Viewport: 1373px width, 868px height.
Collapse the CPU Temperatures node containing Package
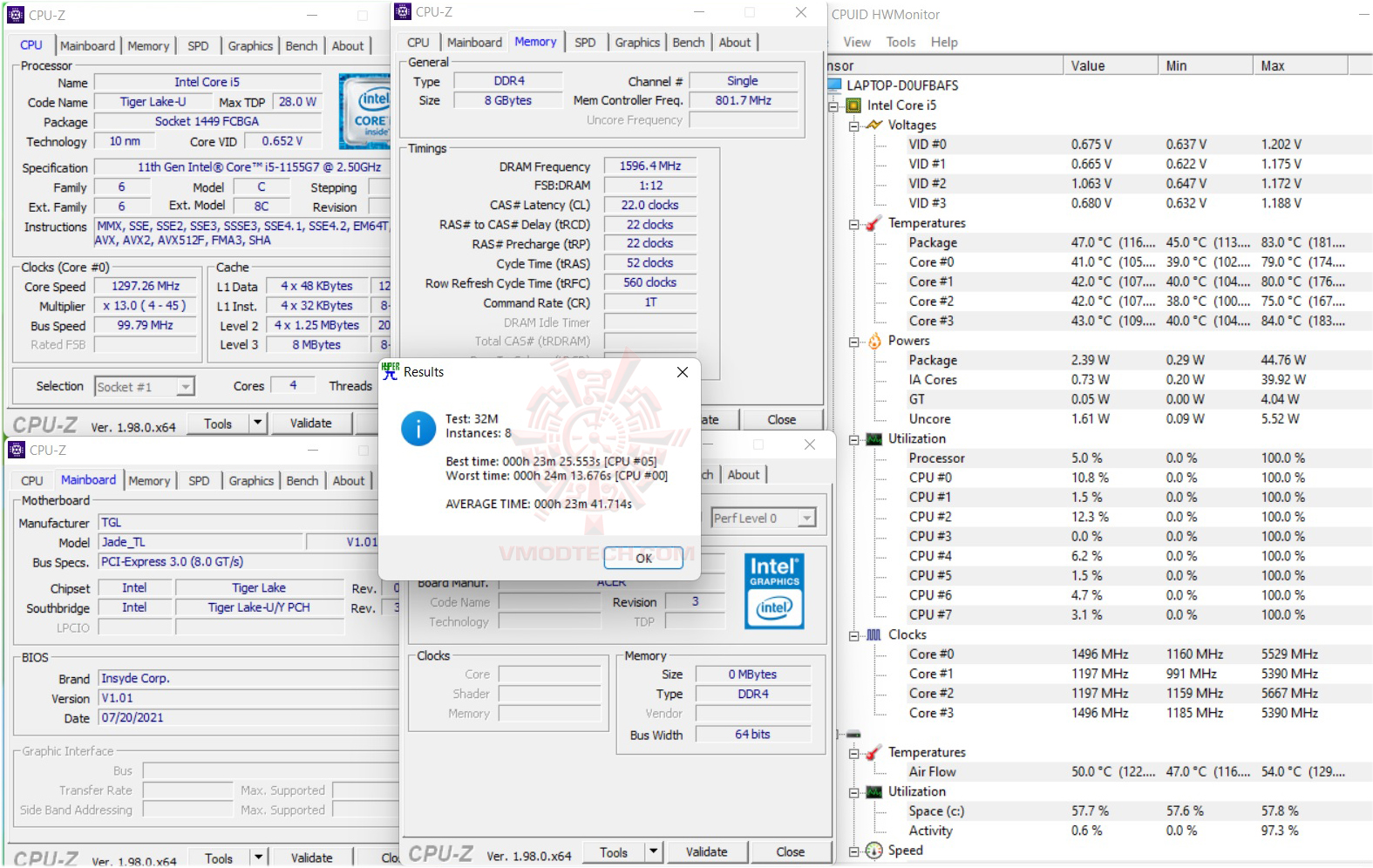click(854, 224)
